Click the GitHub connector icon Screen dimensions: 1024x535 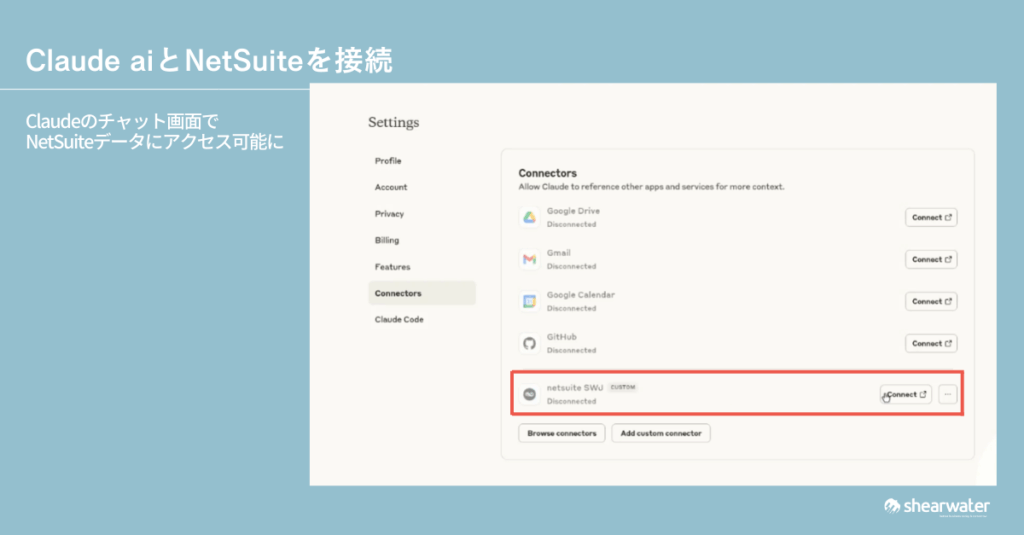coord(529,343)
